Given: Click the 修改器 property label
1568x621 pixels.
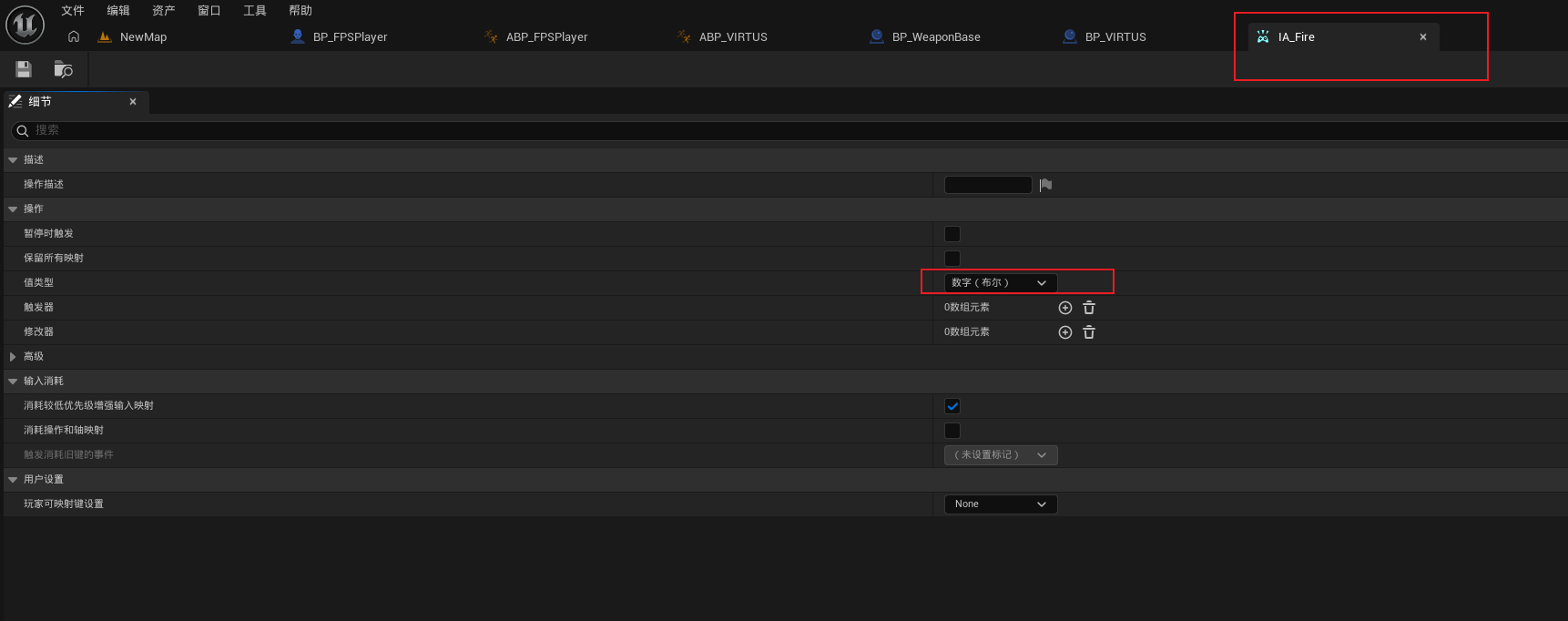Looking at the screenshot, I should 38,332.
